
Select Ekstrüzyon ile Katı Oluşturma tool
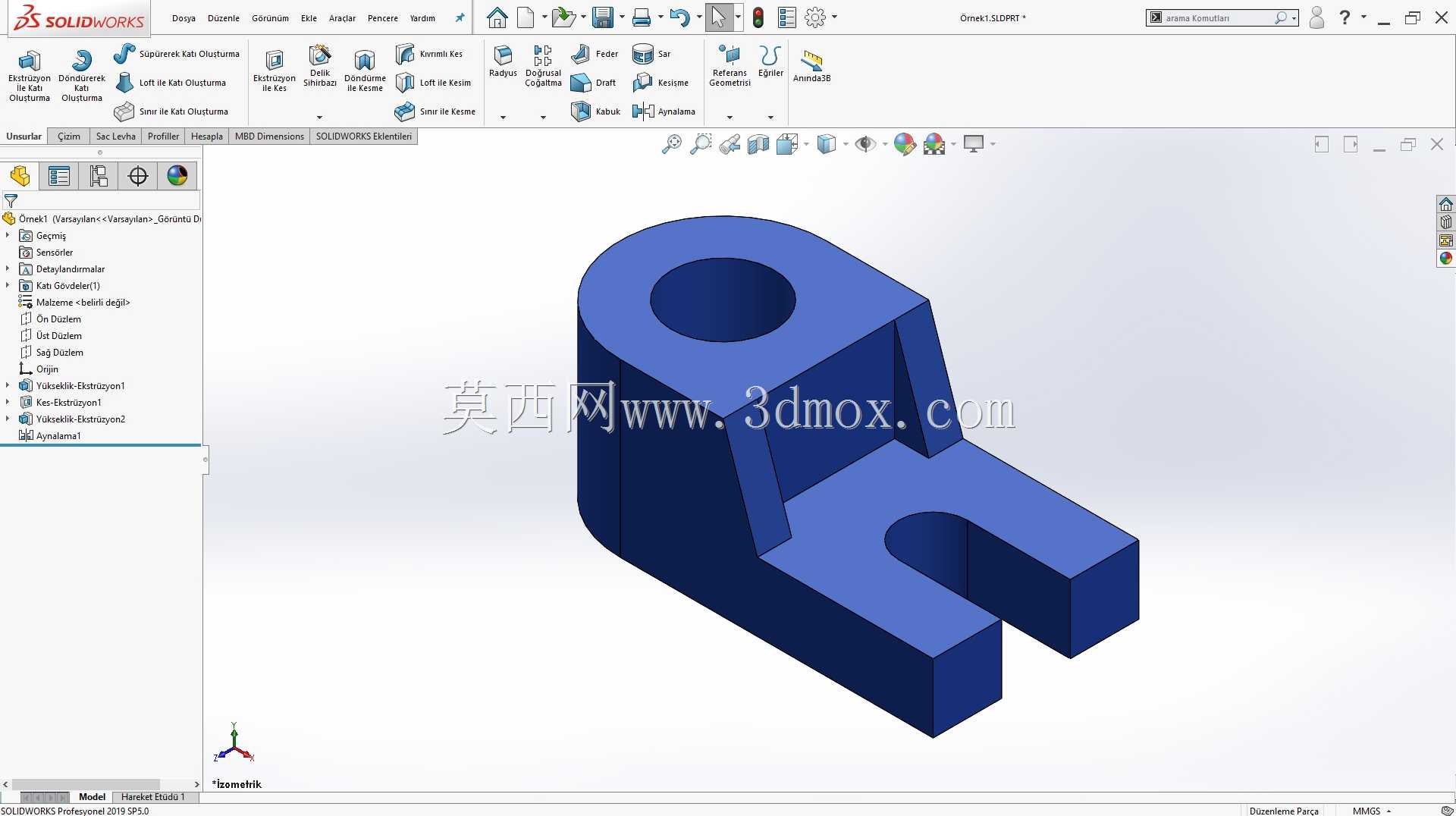30,74
